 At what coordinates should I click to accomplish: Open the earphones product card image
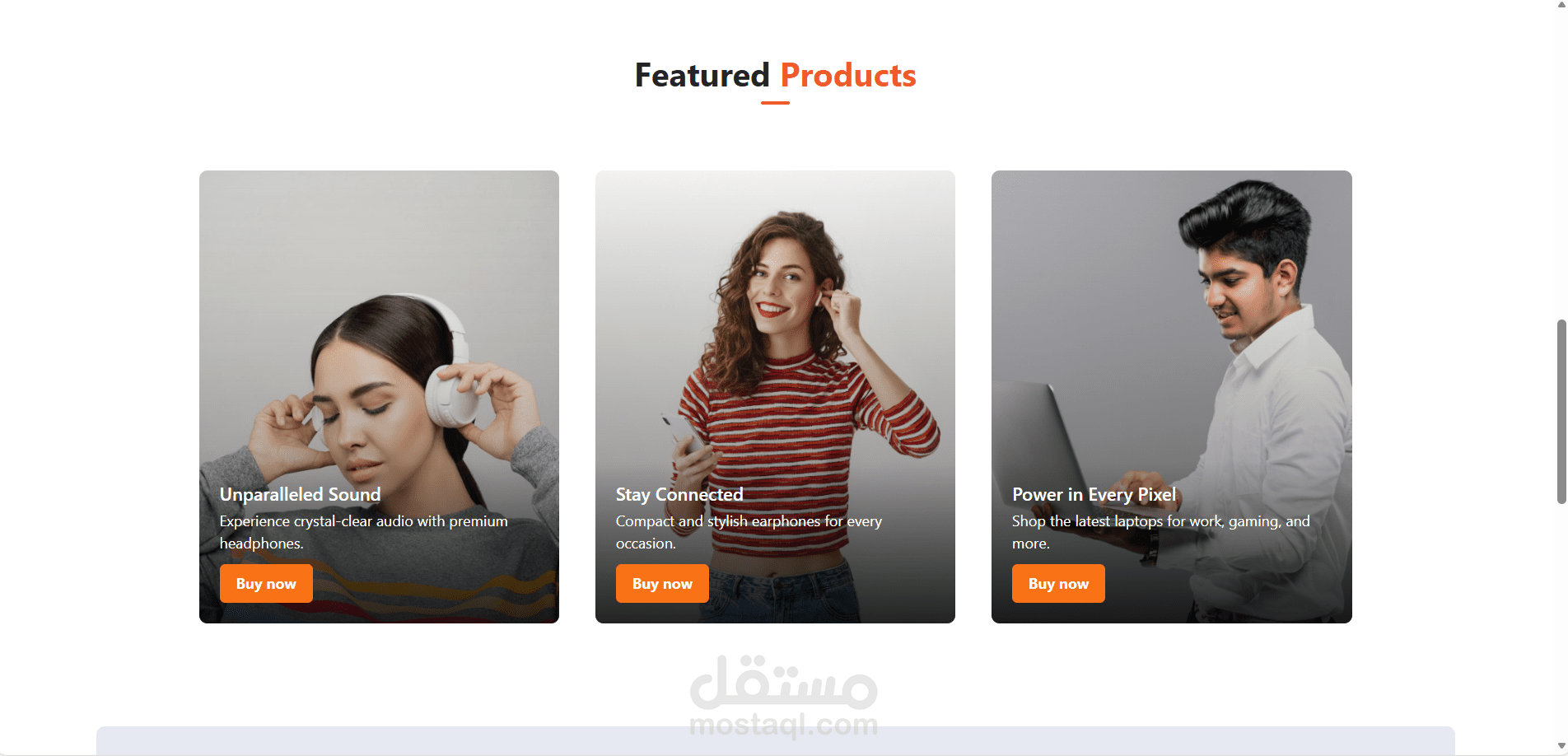click(x=775, y=329)
